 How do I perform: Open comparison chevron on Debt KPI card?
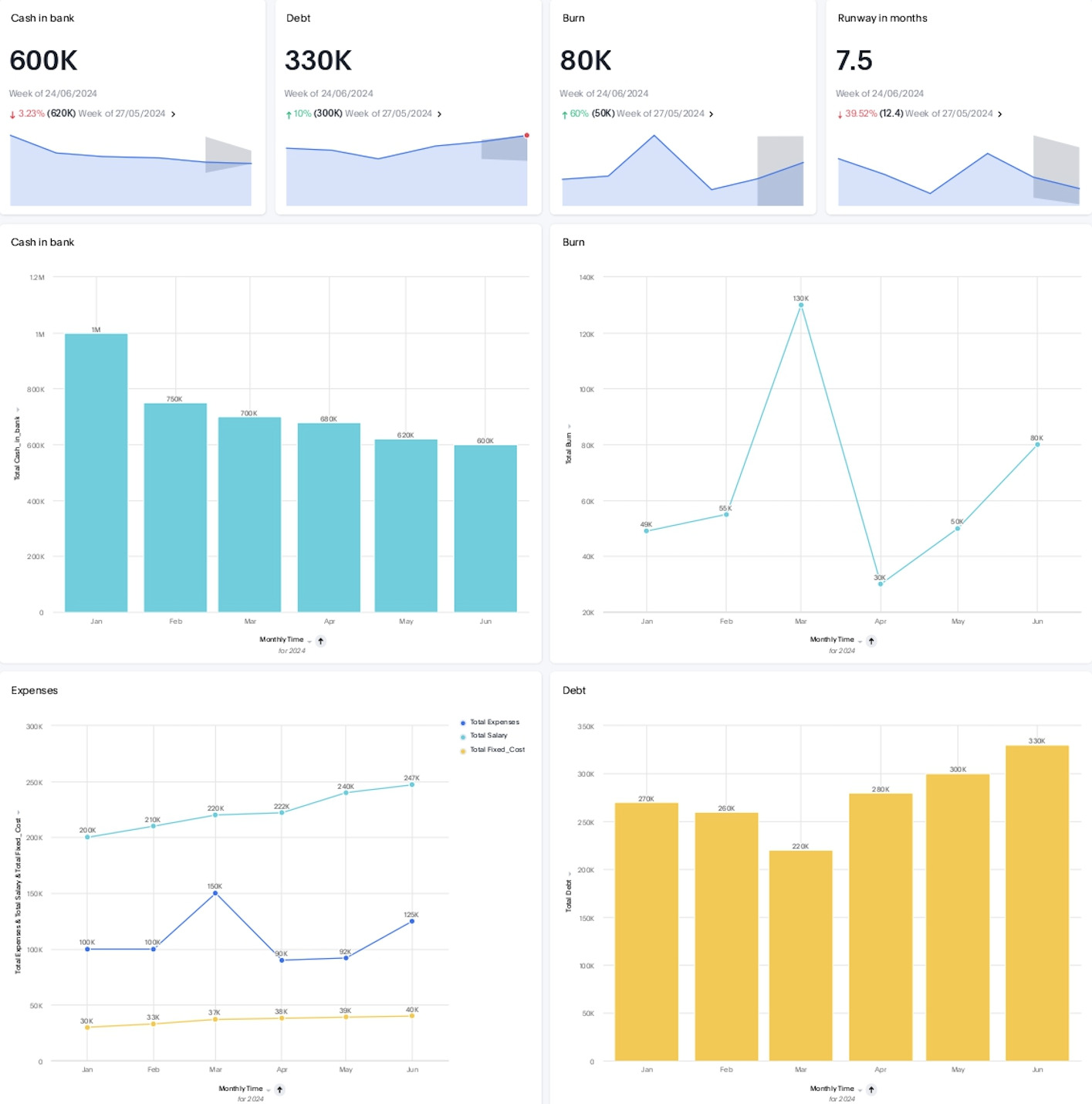pos(439,114)
